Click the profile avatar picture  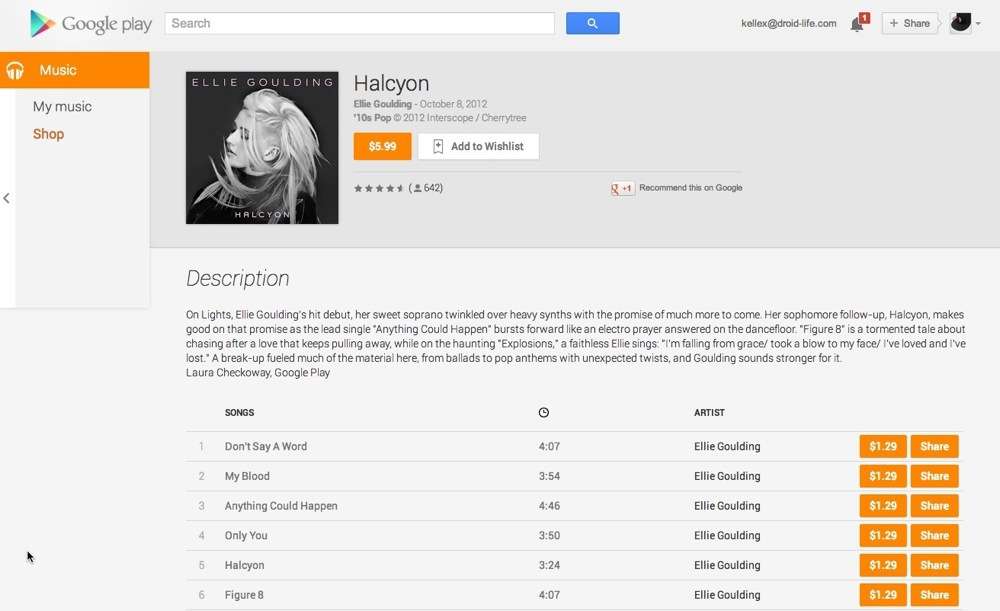coord(960,23)
